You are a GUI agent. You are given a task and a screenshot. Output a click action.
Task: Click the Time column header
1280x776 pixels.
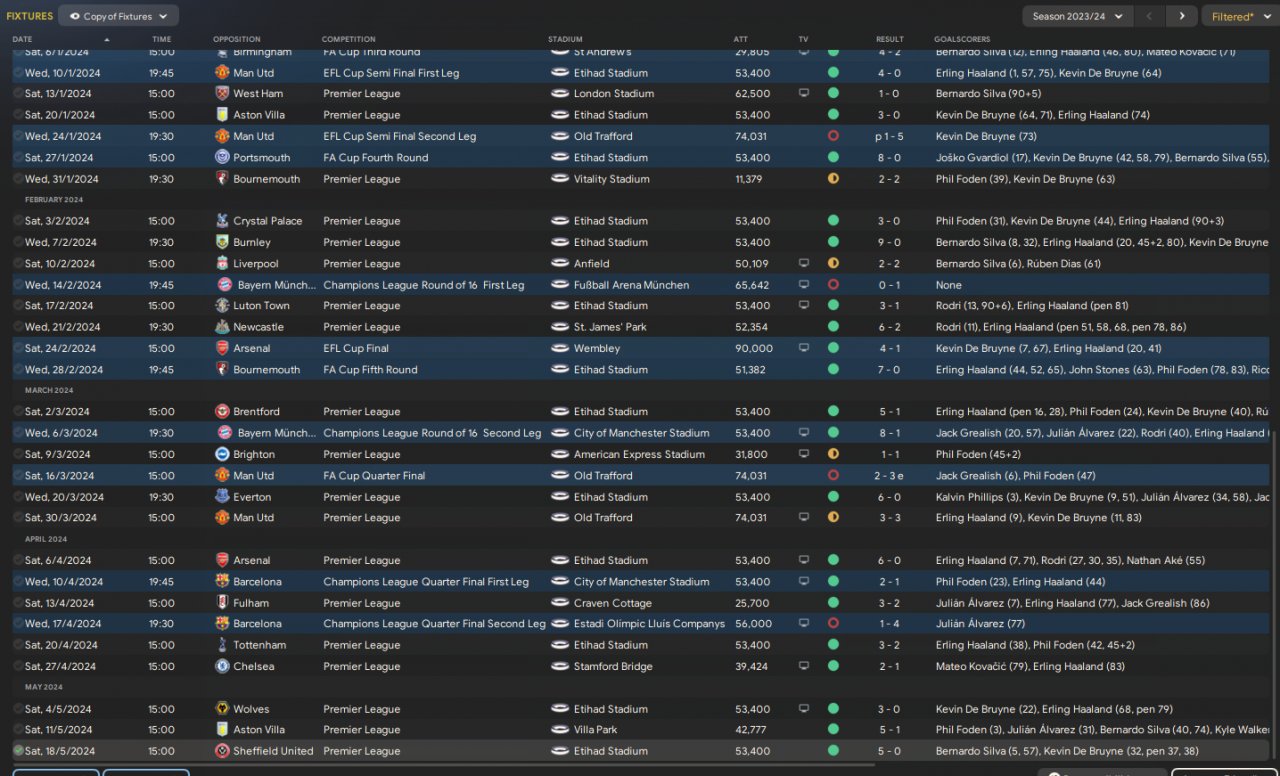(x=162, y=40)
